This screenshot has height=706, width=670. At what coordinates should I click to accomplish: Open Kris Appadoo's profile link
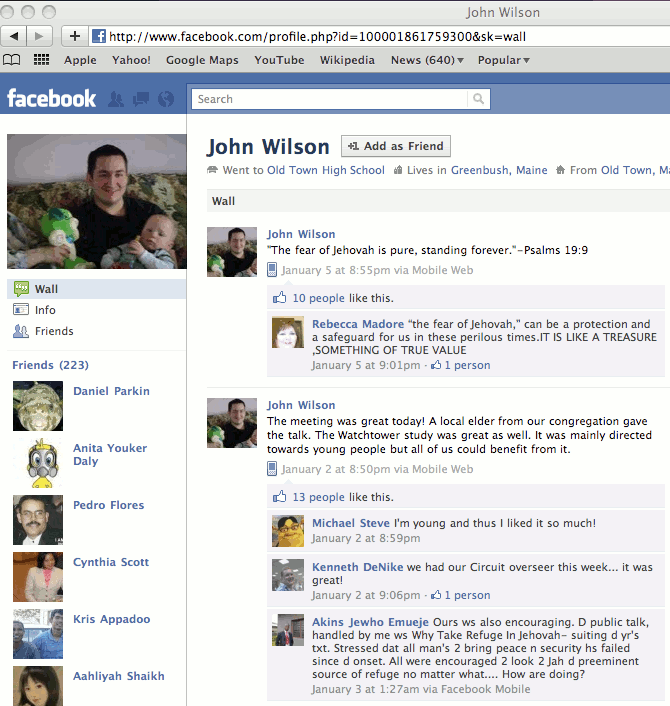click(112, 619)
